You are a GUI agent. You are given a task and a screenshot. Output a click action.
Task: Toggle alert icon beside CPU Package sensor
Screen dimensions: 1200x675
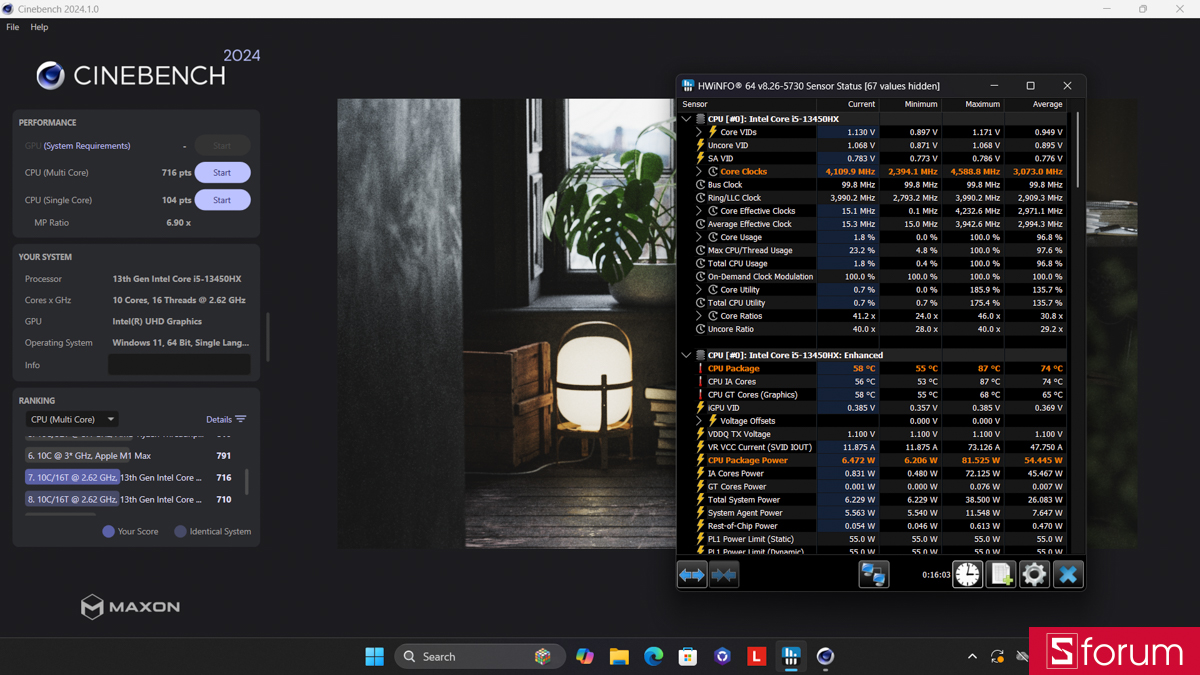click(x=700, y=368)
